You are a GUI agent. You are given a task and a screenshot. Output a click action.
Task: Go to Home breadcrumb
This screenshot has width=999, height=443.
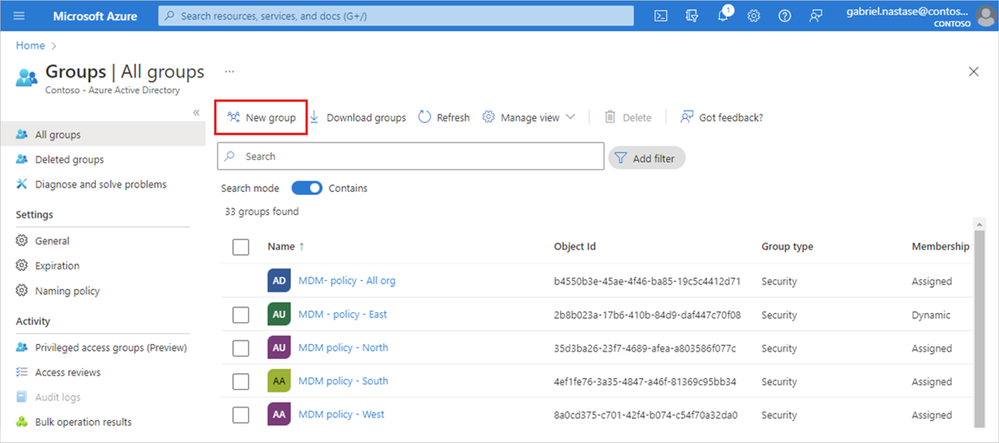tap(31, 46)
